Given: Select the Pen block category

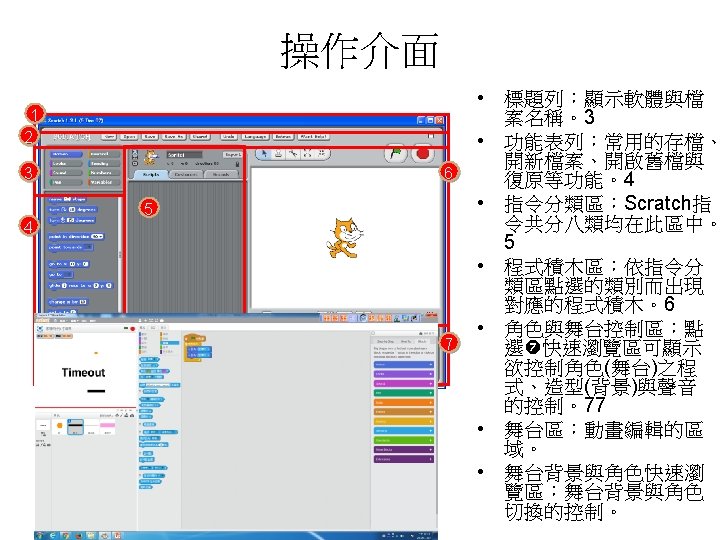Looking at the screenshot, I should (67, 182).
